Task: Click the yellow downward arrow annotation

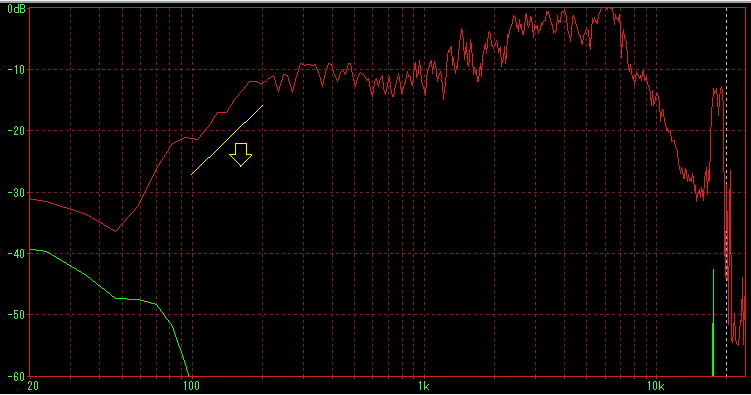Action: pyautogui.click(x=240, y=155)
